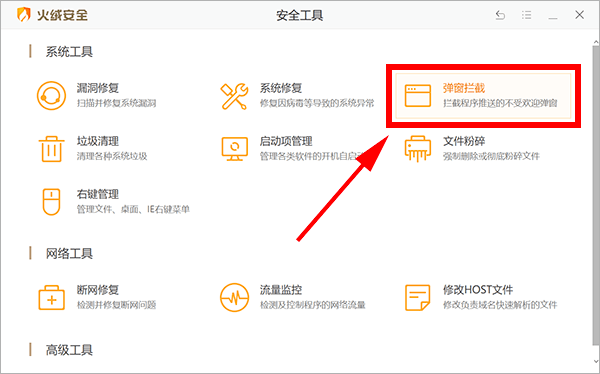The width and height of the screenshot is (600, 374).
Task: Select the 漏洞修复 tool title
Action: [x=98, y=88]
